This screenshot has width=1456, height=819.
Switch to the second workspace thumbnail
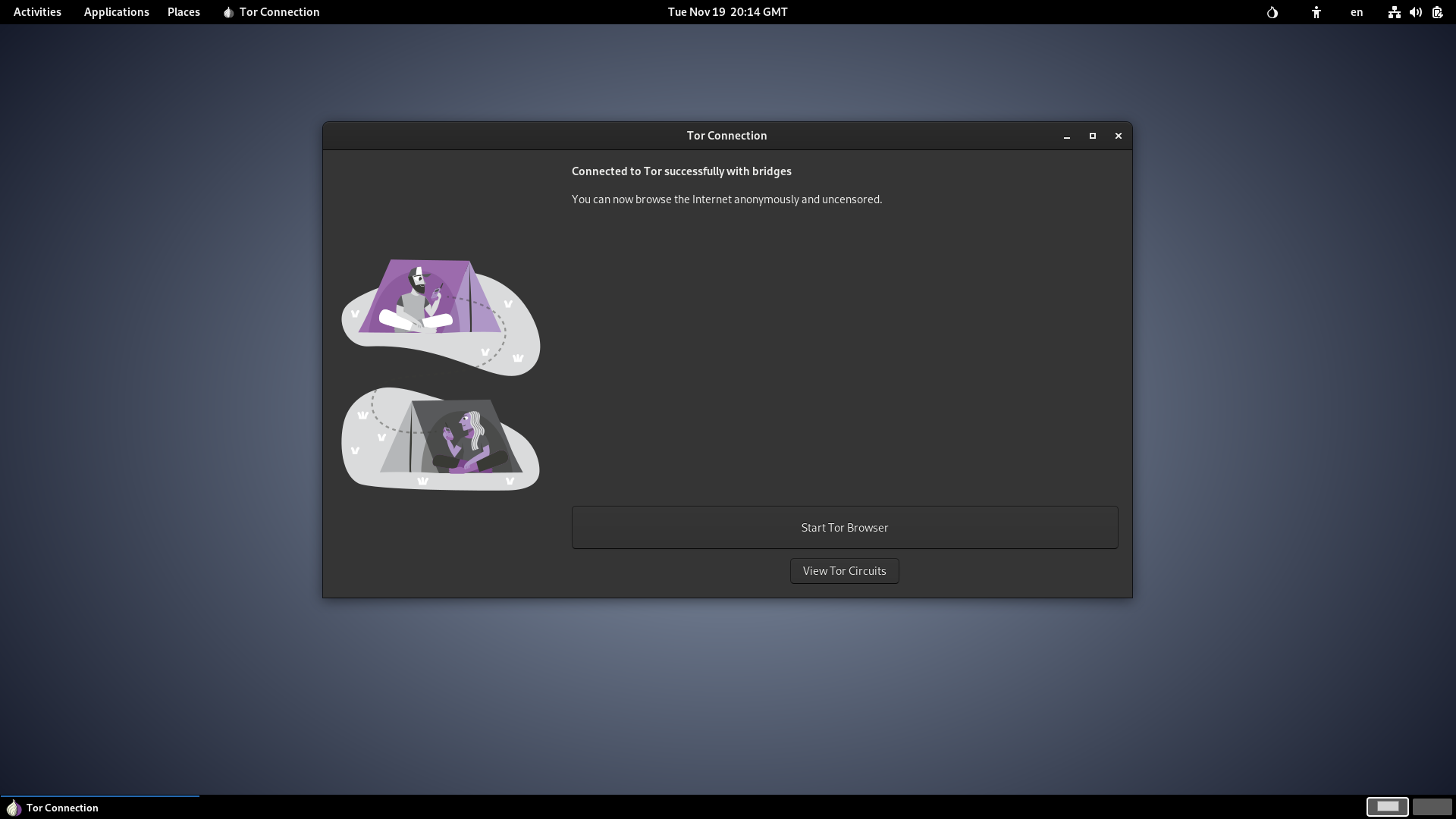point(1432,807)
